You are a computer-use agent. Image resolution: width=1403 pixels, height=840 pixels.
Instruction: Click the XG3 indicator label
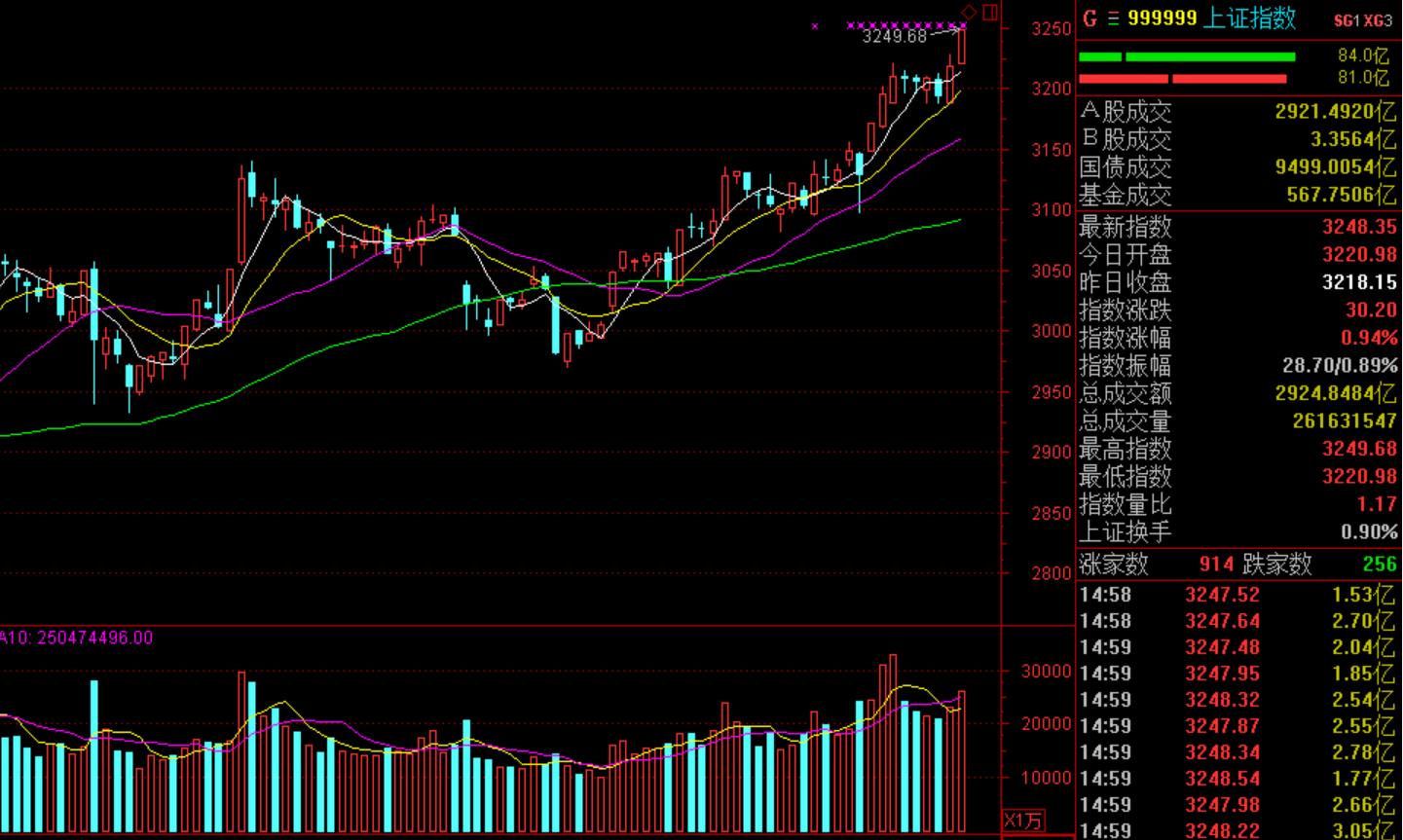(x=1378, y=19)
